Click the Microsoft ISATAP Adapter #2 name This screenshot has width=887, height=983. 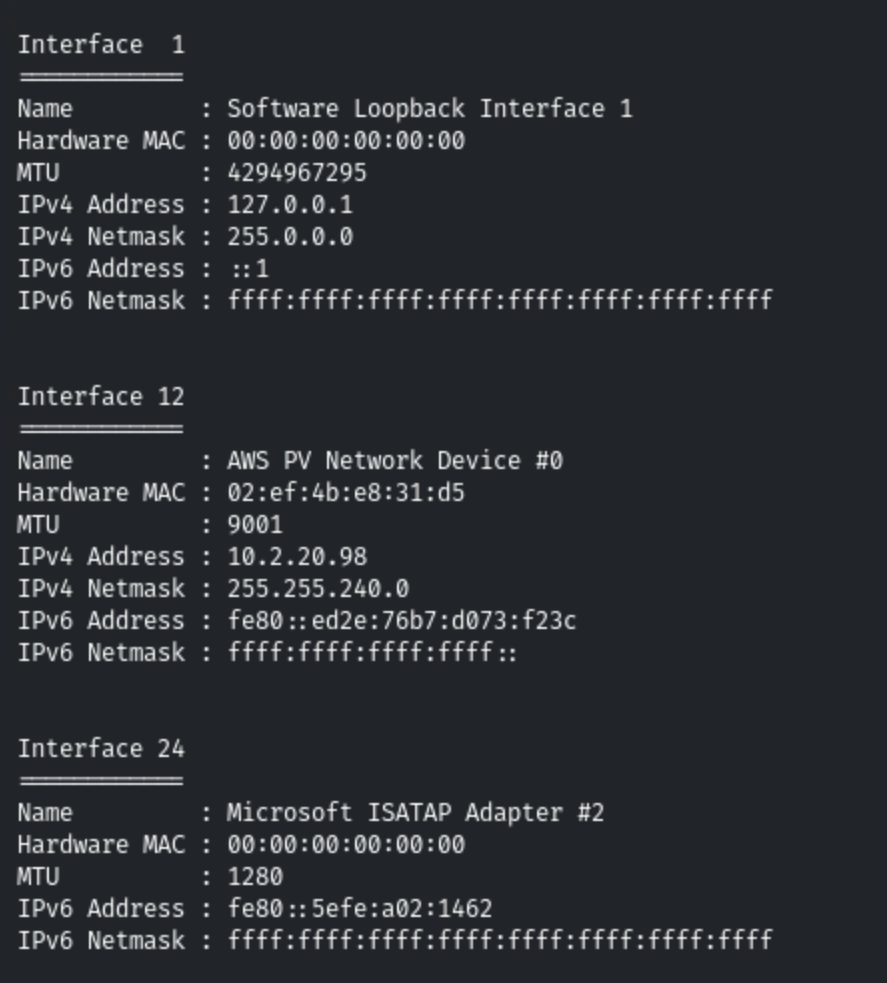tap(416, 813)
